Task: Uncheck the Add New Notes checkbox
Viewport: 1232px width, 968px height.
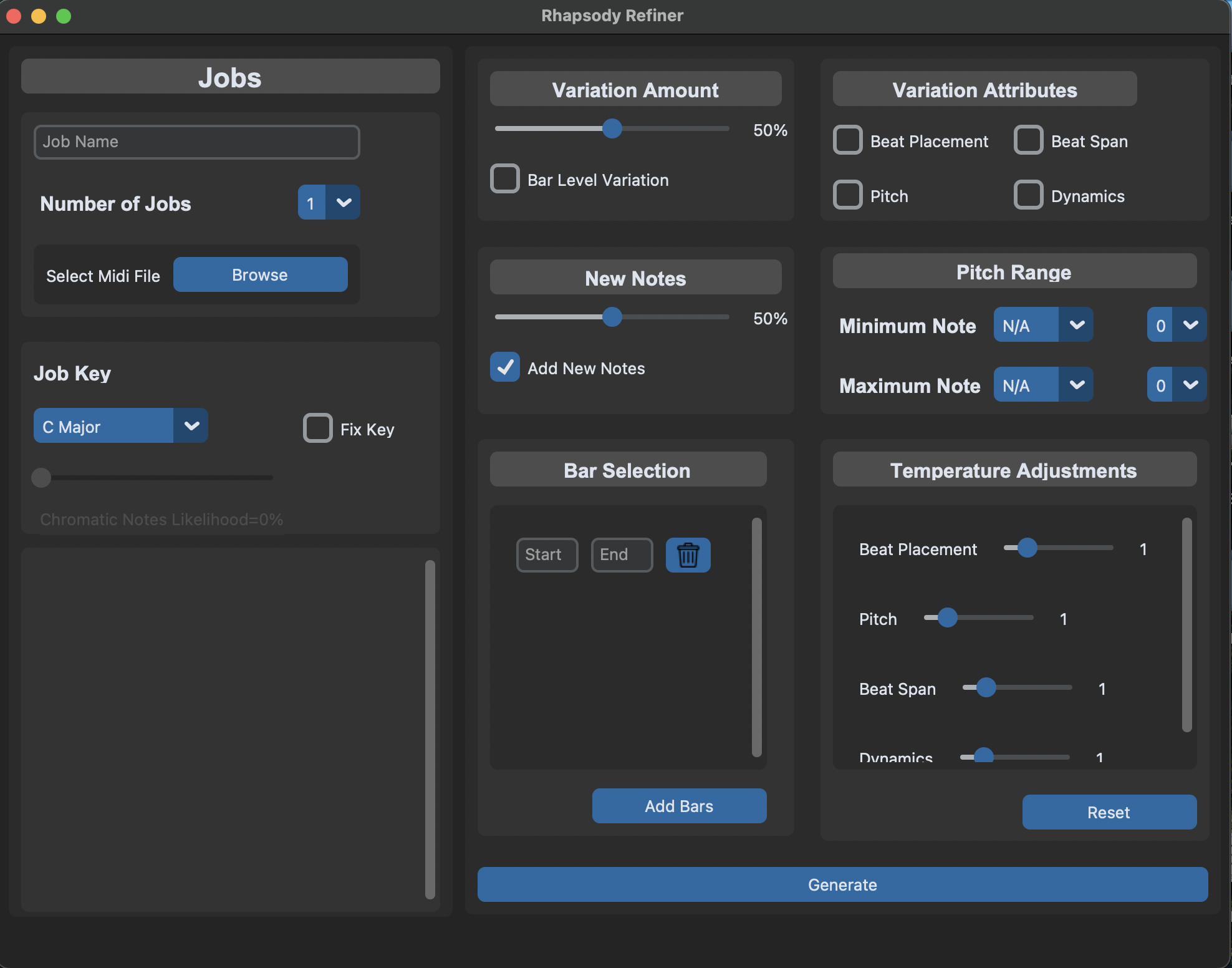Action: coord(505,367)
